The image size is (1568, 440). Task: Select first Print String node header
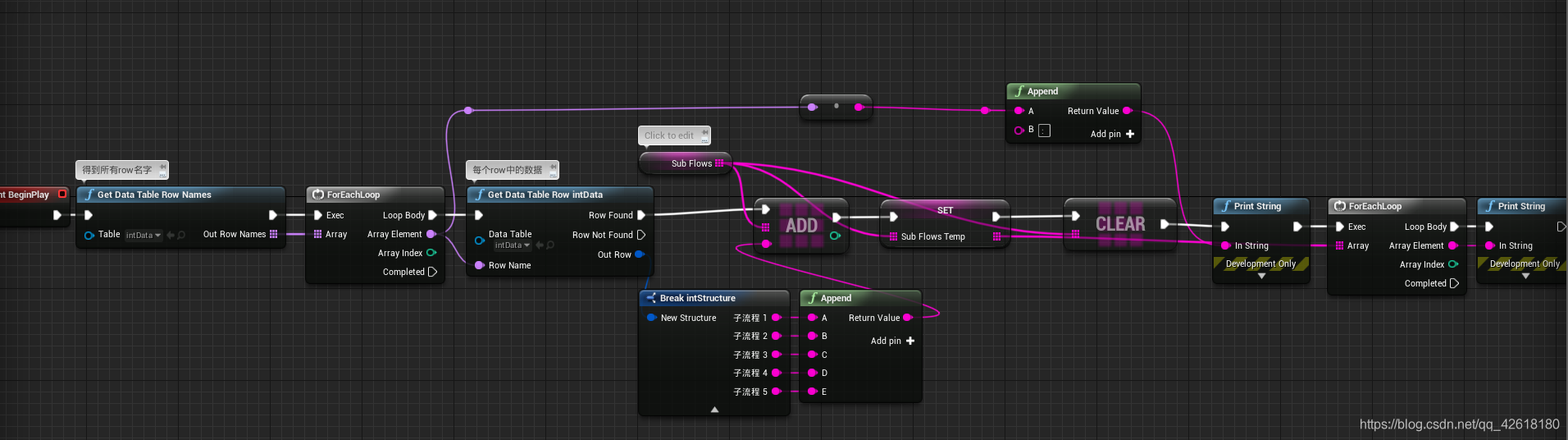tap(1261, 206)
